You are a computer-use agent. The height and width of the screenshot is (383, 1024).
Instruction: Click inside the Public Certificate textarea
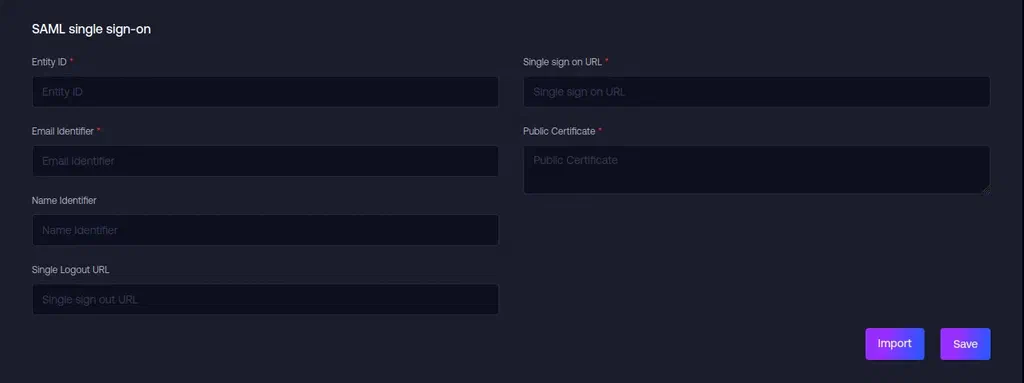[756, 169]
